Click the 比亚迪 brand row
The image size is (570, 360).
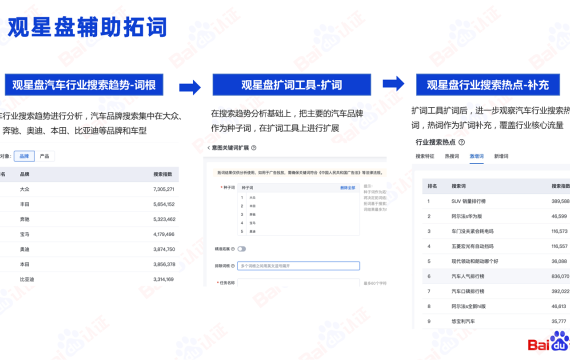89,279
